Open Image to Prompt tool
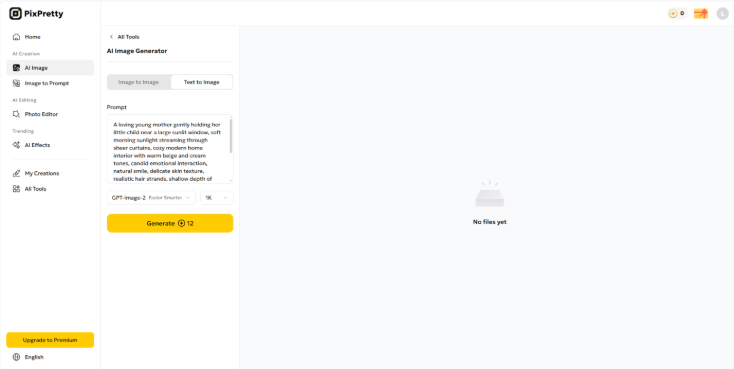 pos(50,83)
